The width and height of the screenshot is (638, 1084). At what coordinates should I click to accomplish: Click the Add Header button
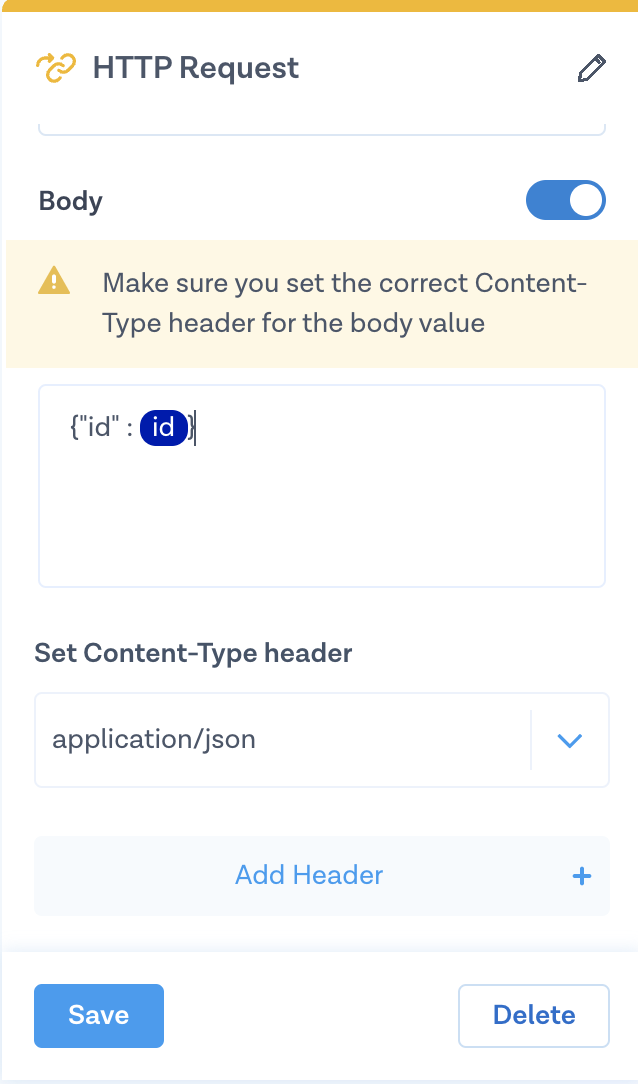coord(310,876)
